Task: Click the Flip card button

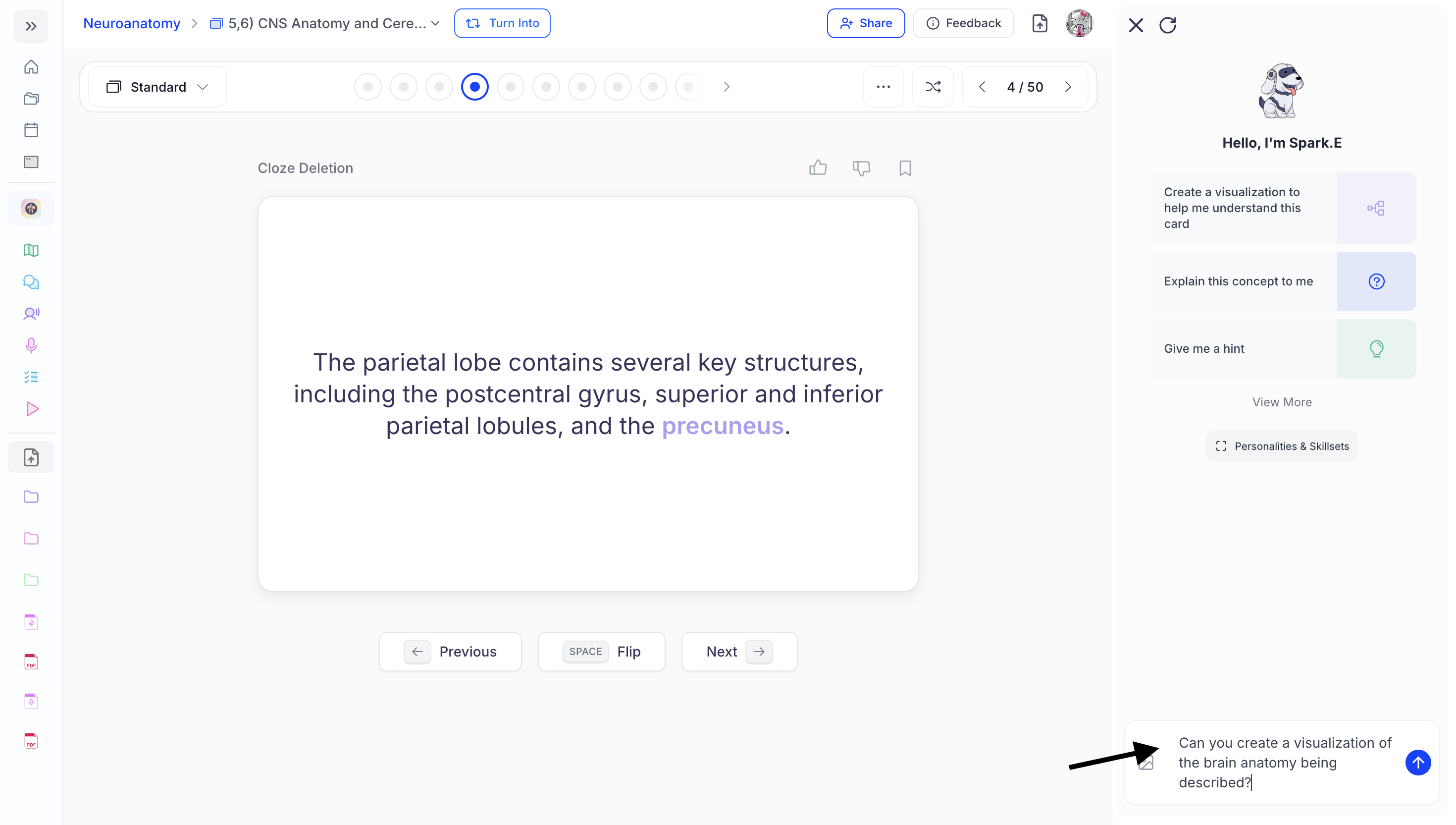Action: tap(601, 651)
